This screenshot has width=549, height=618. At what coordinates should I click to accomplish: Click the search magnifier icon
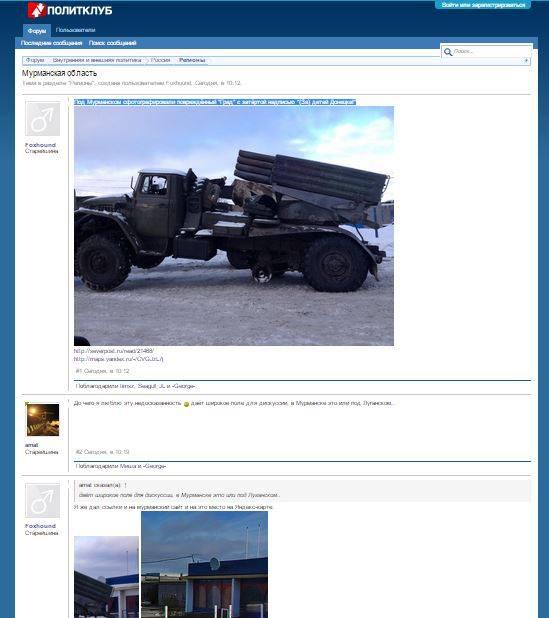[x=448, y=52]
